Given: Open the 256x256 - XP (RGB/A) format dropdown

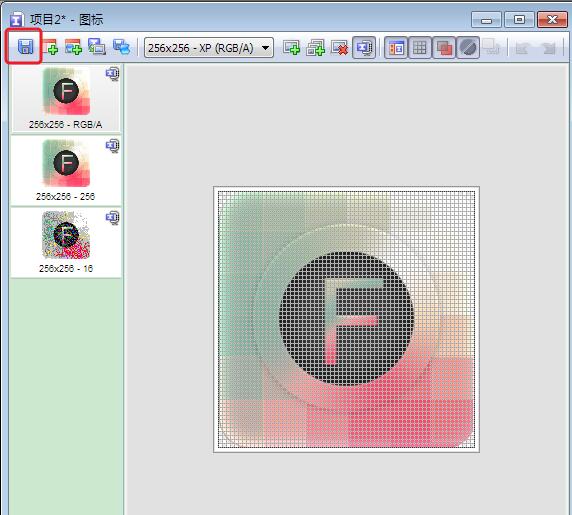Looking at the screenshot, I should click(209, 48).
